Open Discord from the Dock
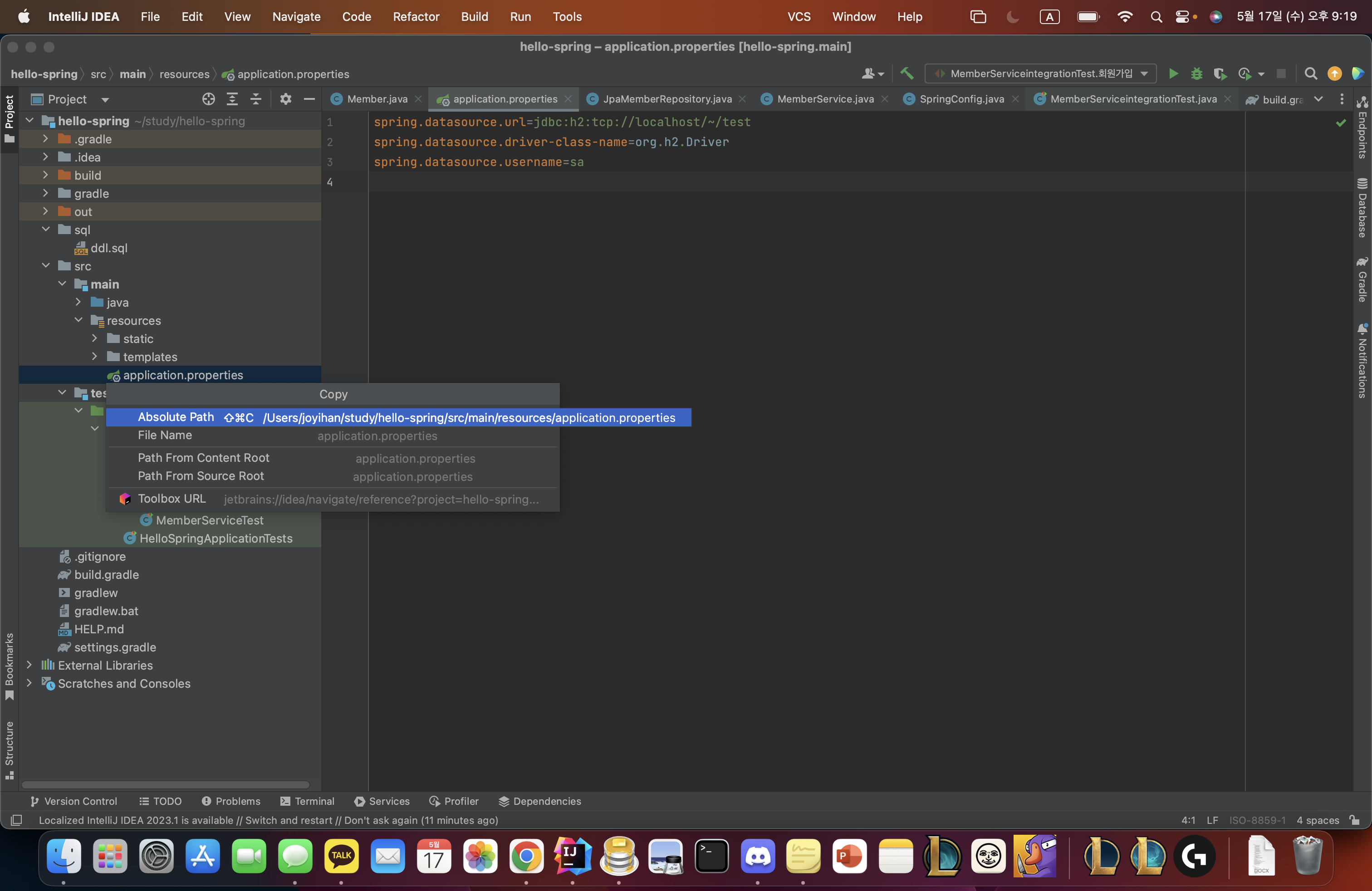 [758, 856]
